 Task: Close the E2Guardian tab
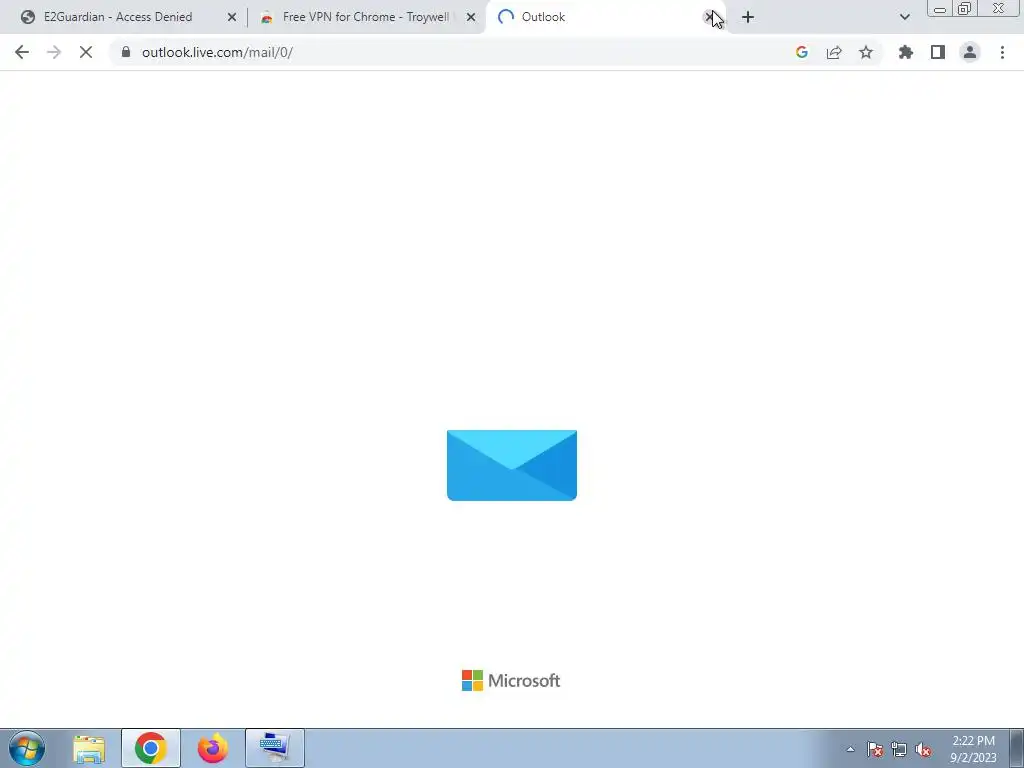(232, 17)
